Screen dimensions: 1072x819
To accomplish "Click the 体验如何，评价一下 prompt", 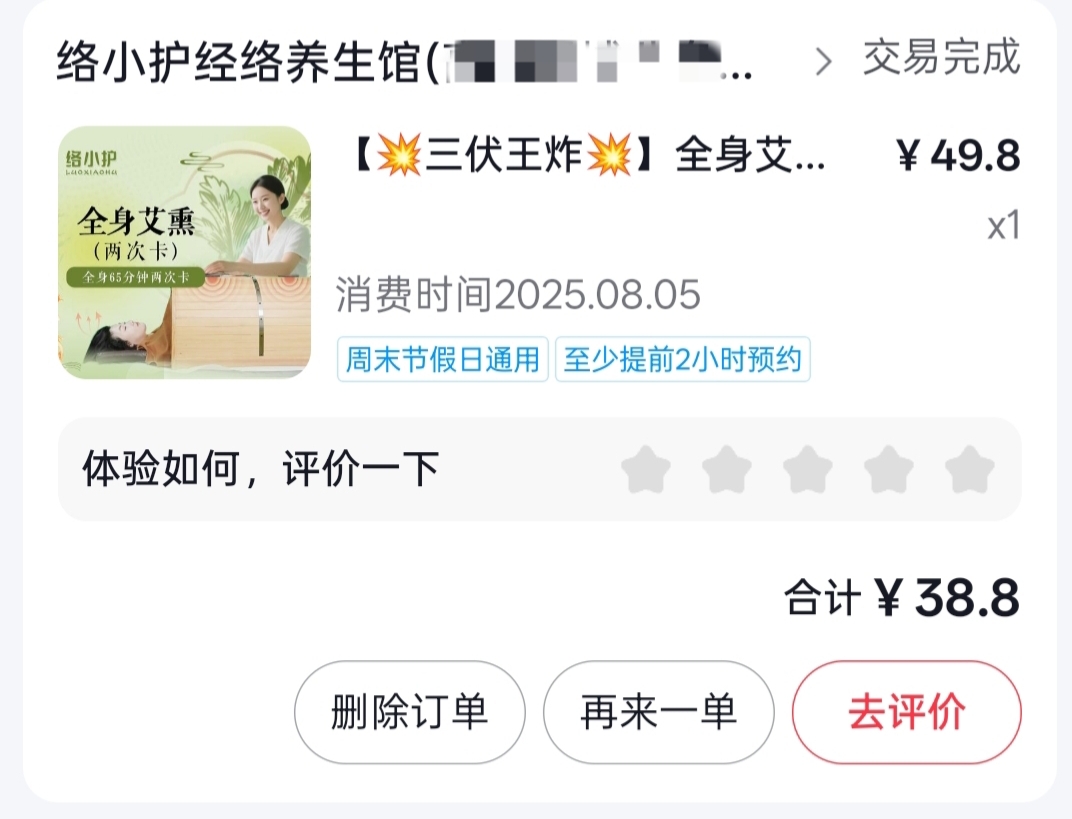I will point(260,469).
